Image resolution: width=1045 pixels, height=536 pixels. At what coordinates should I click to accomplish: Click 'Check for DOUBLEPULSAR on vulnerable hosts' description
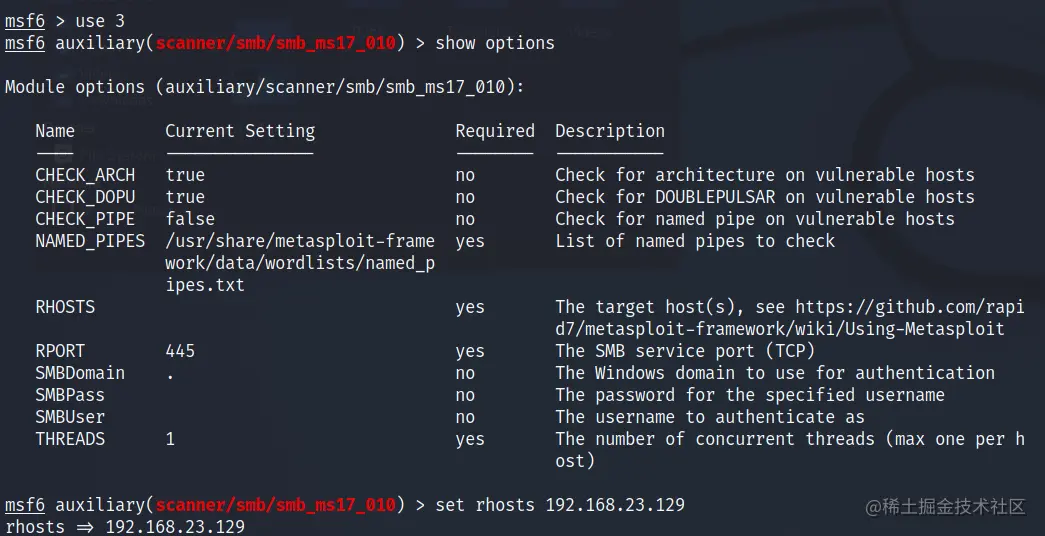tap(765, 197)
